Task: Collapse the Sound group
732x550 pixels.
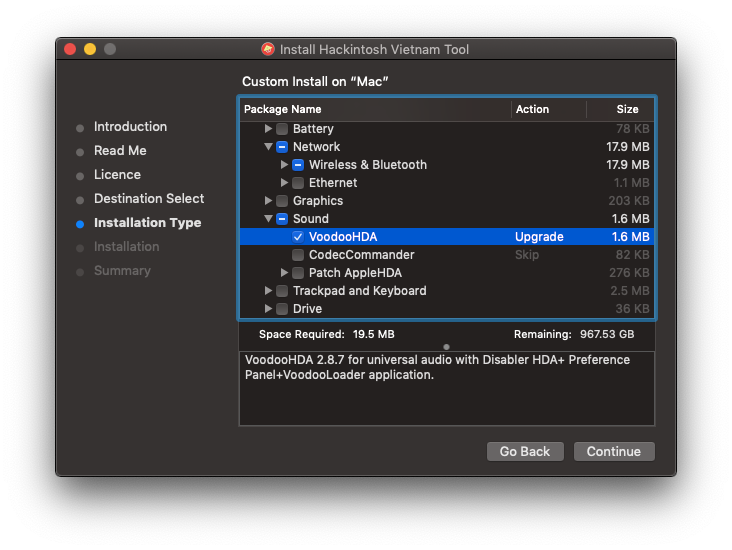Action: point(268,218)
